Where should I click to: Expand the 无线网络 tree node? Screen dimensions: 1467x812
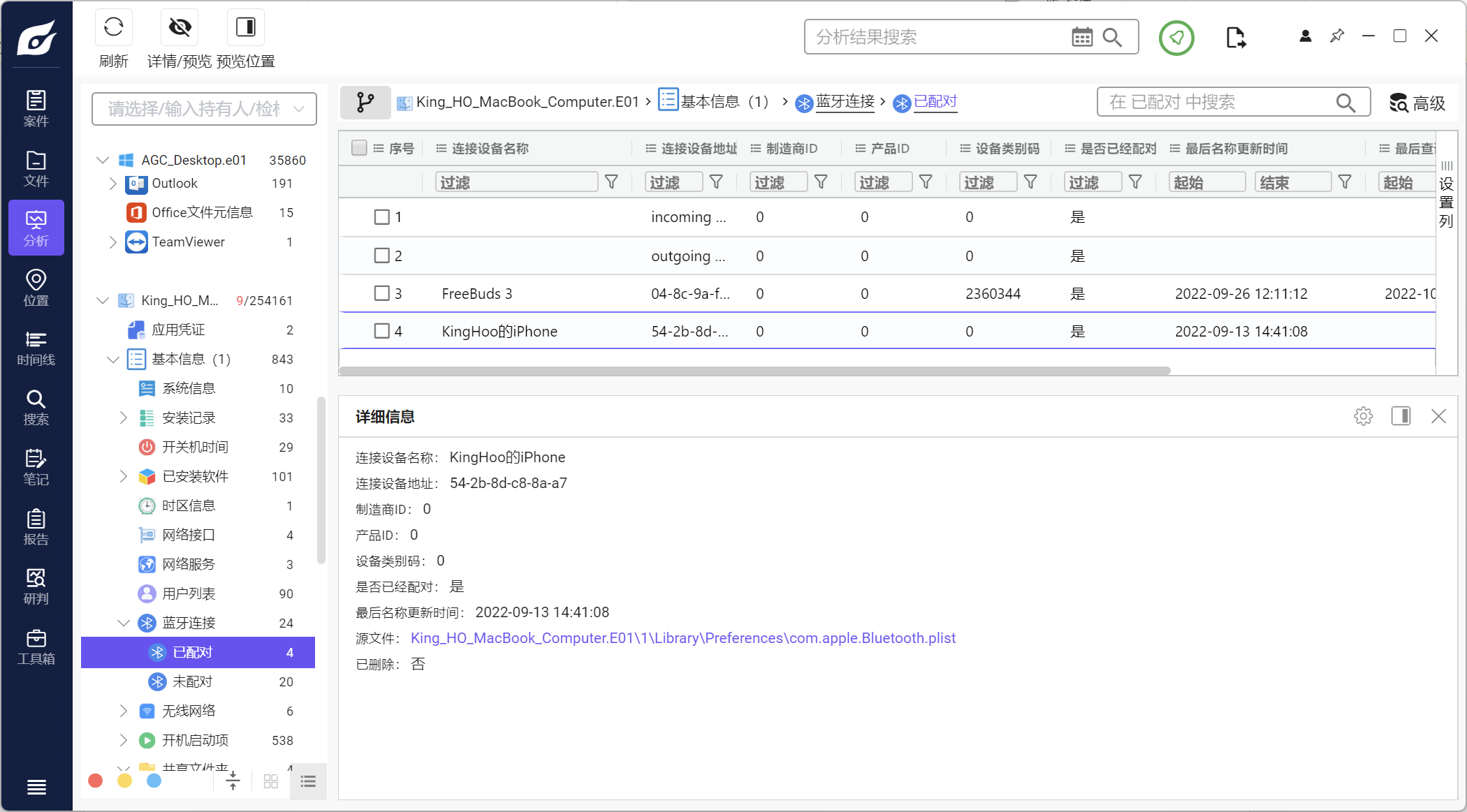(x=123, y=711)
